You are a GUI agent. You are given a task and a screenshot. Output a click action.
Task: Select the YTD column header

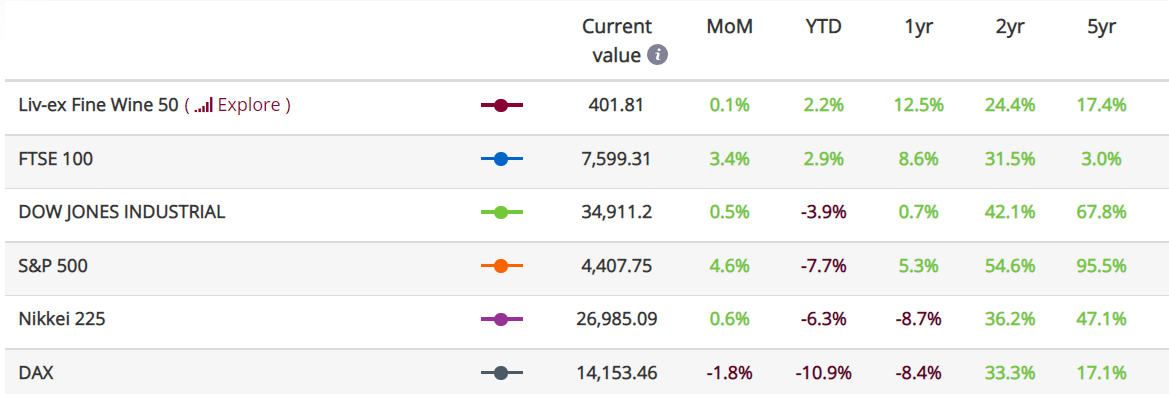click(x=824, y=28)
